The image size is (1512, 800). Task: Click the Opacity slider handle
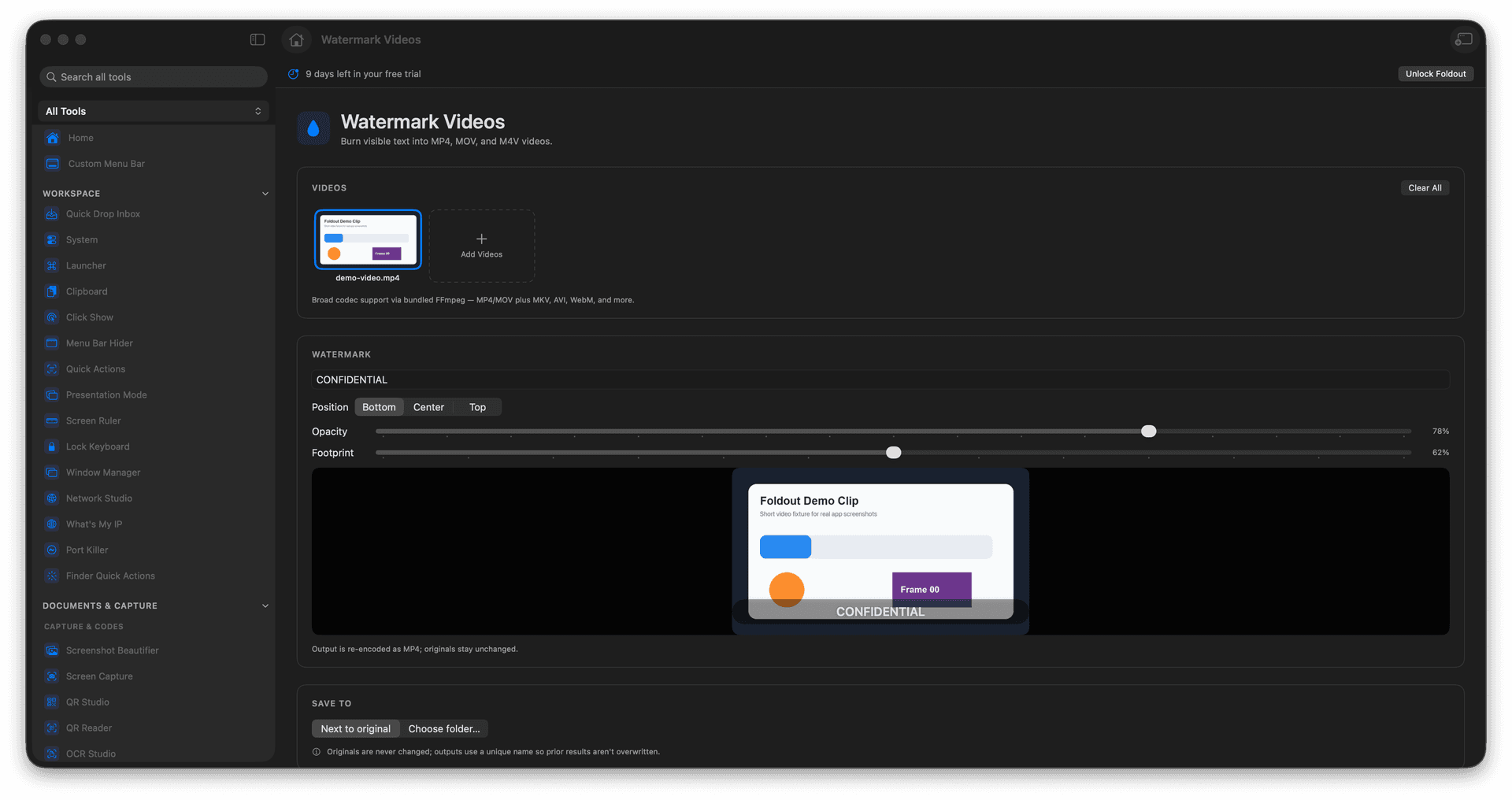point(1149,431)
